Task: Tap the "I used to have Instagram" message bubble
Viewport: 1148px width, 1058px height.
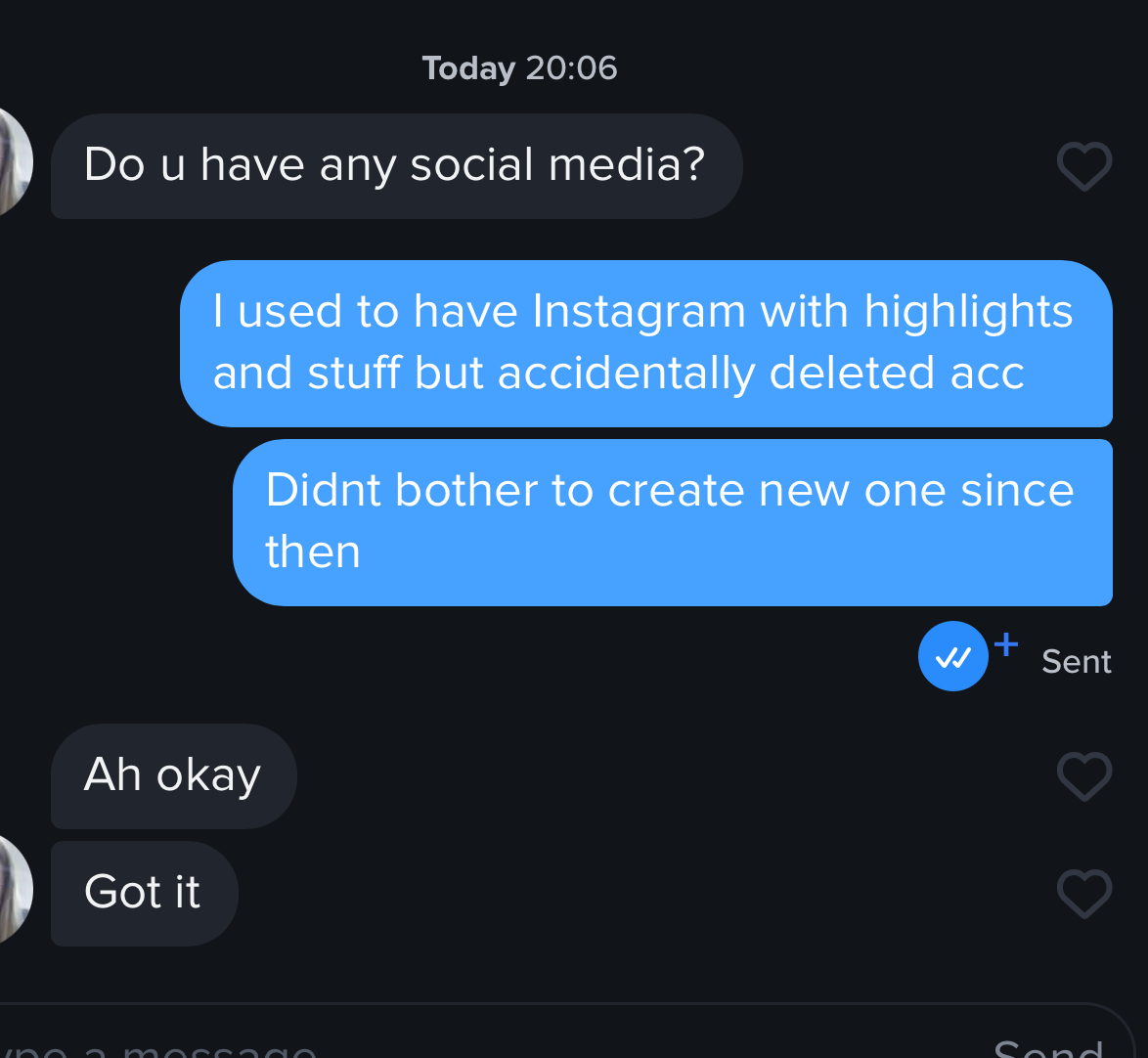Action: pyautogui.click(x=645, y=343)
